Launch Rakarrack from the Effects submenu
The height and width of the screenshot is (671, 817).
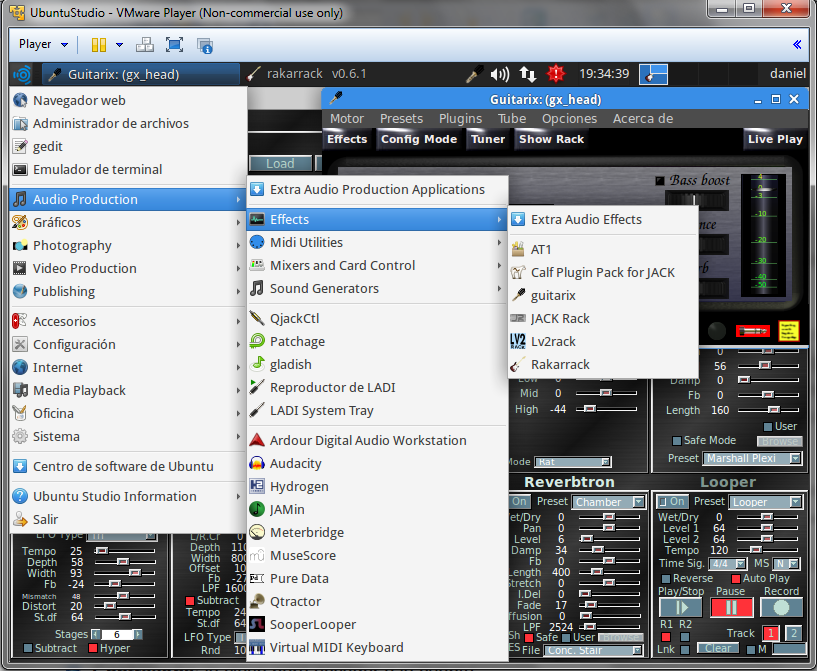[560, 365]
